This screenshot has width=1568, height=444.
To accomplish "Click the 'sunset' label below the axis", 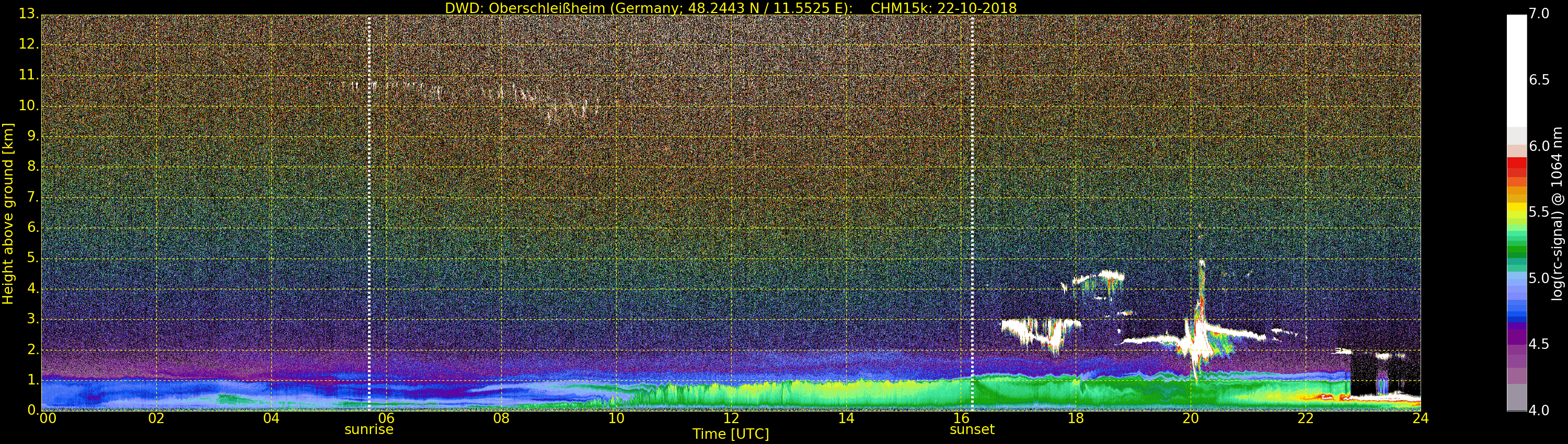I will pos(972,429).
